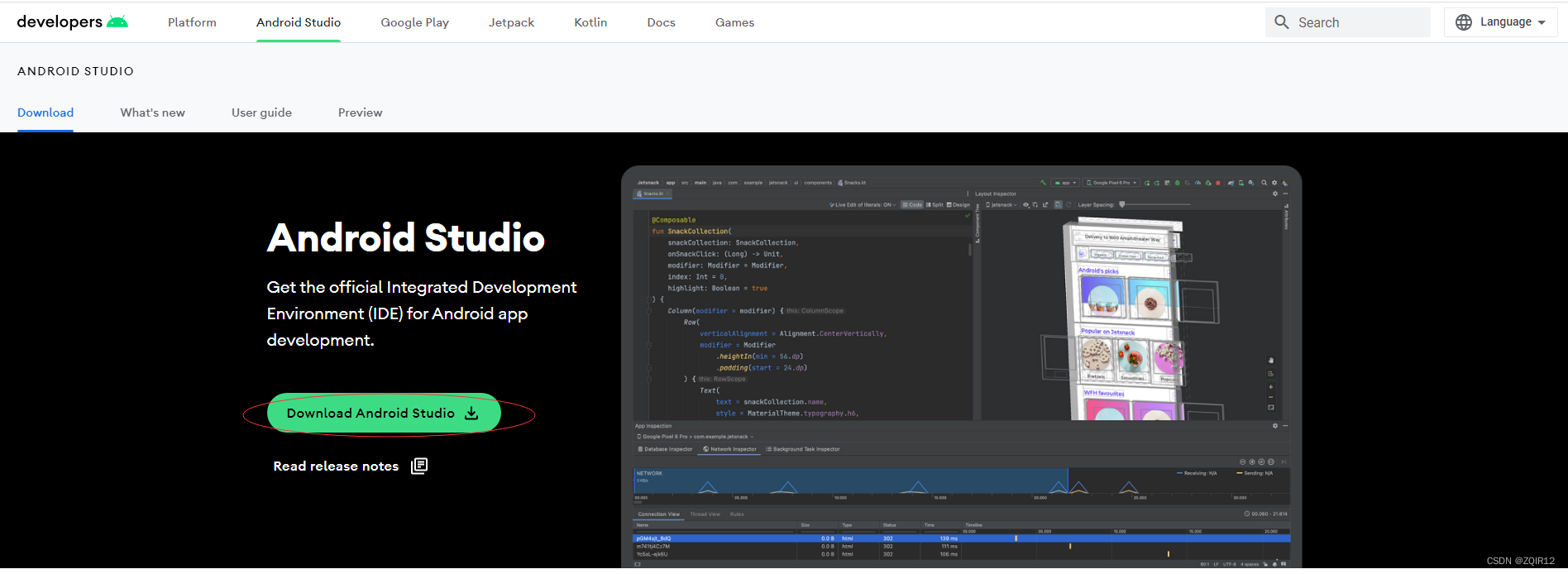
Task: Open the Language dropdown
Action: click(1501, 22)
